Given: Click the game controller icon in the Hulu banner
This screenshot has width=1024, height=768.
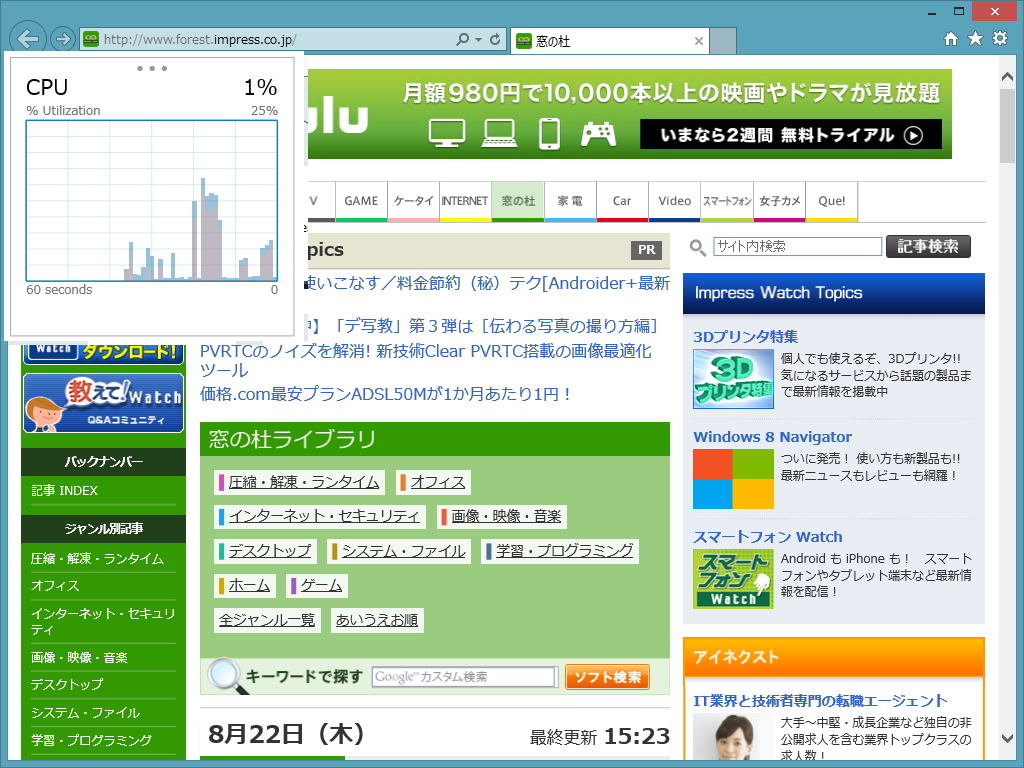Looking at the screenshot, I should coord(597,134).
